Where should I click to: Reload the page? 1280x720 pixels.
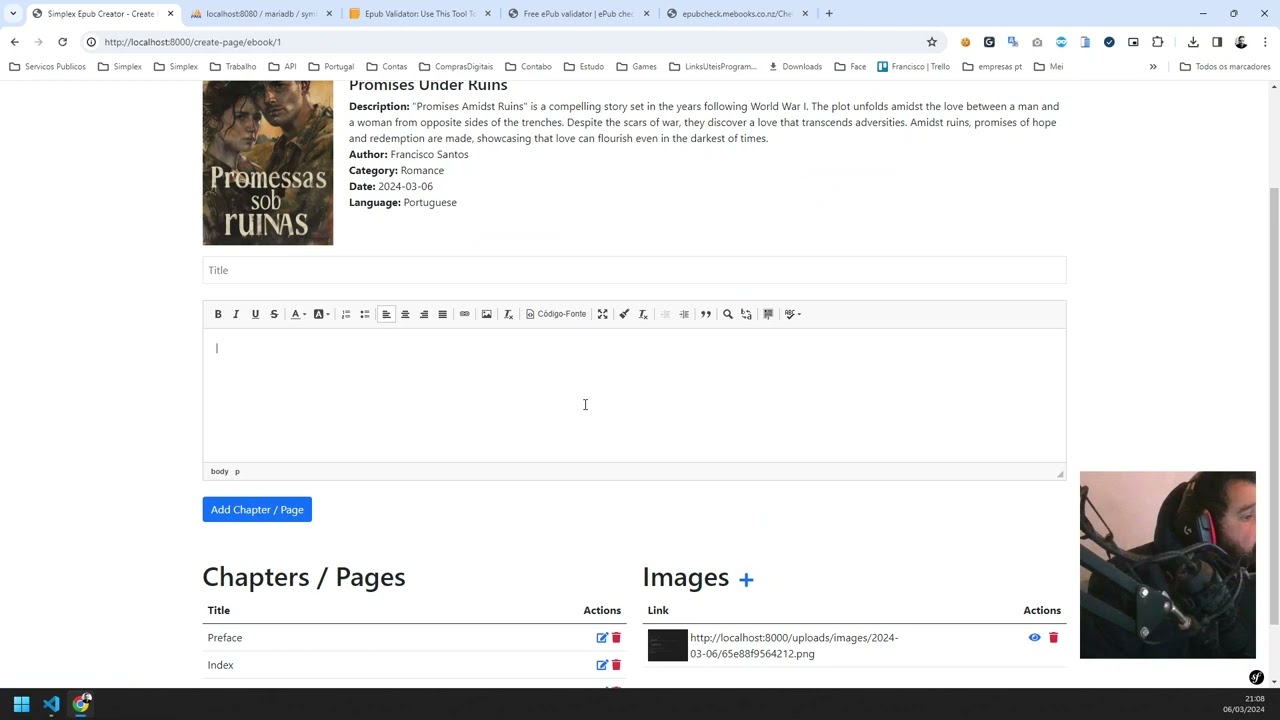[62, 42]
